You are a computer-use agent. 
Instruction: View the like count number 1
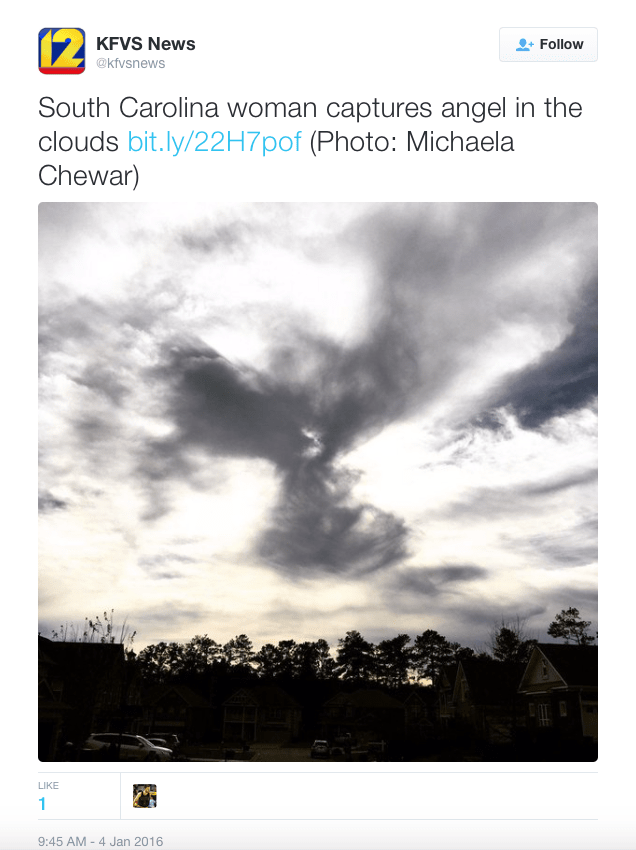coord(42,804)
